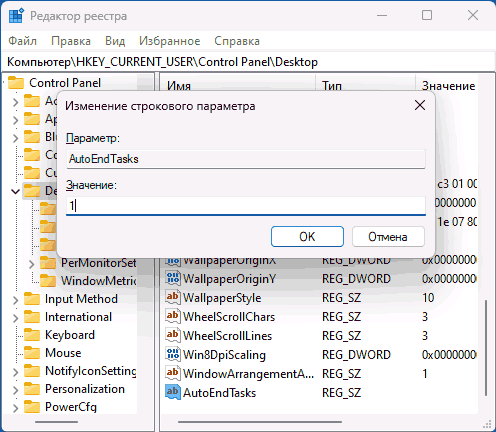Click the Параметр field showing AutoEndTasks
Viewport: 496px width, 432px height.
click(246, 159)
